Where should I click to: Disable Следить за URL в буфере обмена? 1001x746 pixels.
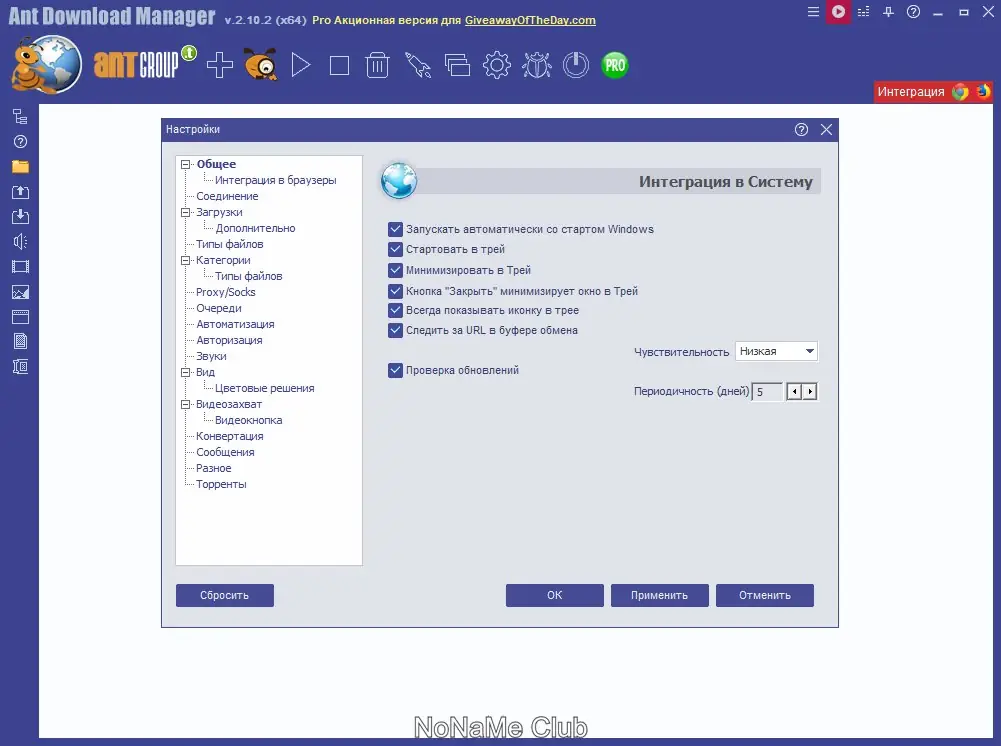coord(395,331)
